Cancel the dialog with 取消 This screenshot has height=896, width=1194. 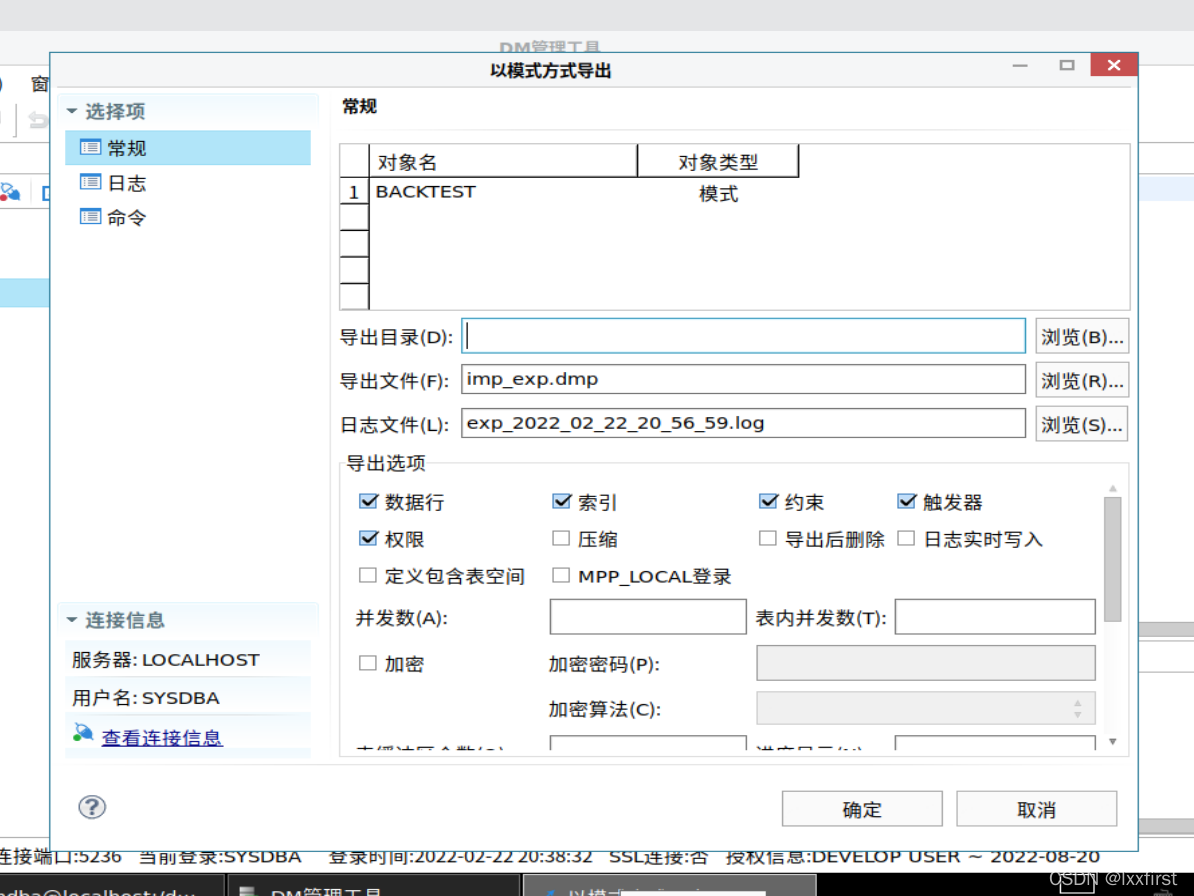[1036, 809]
